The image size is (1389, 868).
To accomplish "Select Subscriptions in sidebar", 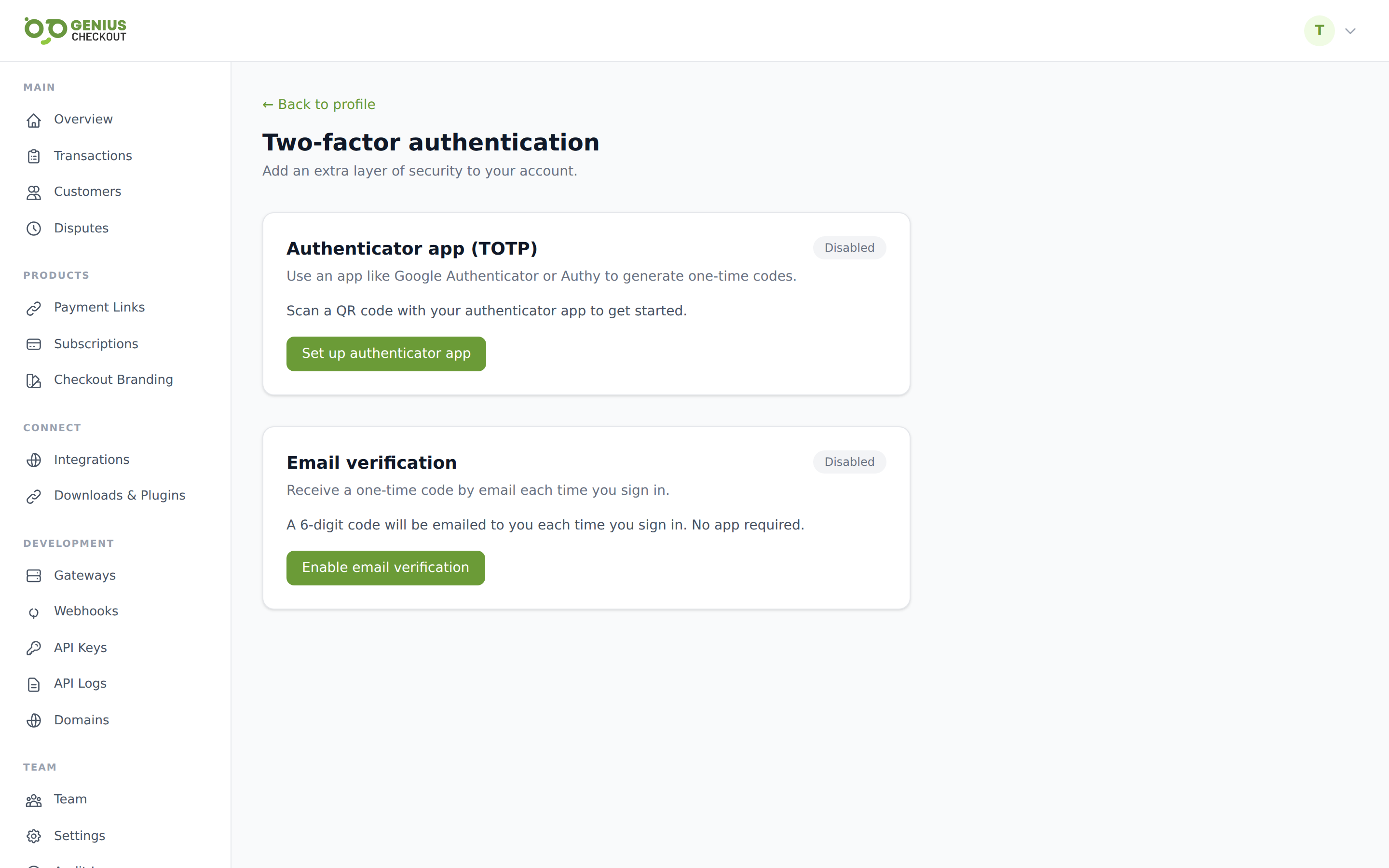I will tap(96, 344).
